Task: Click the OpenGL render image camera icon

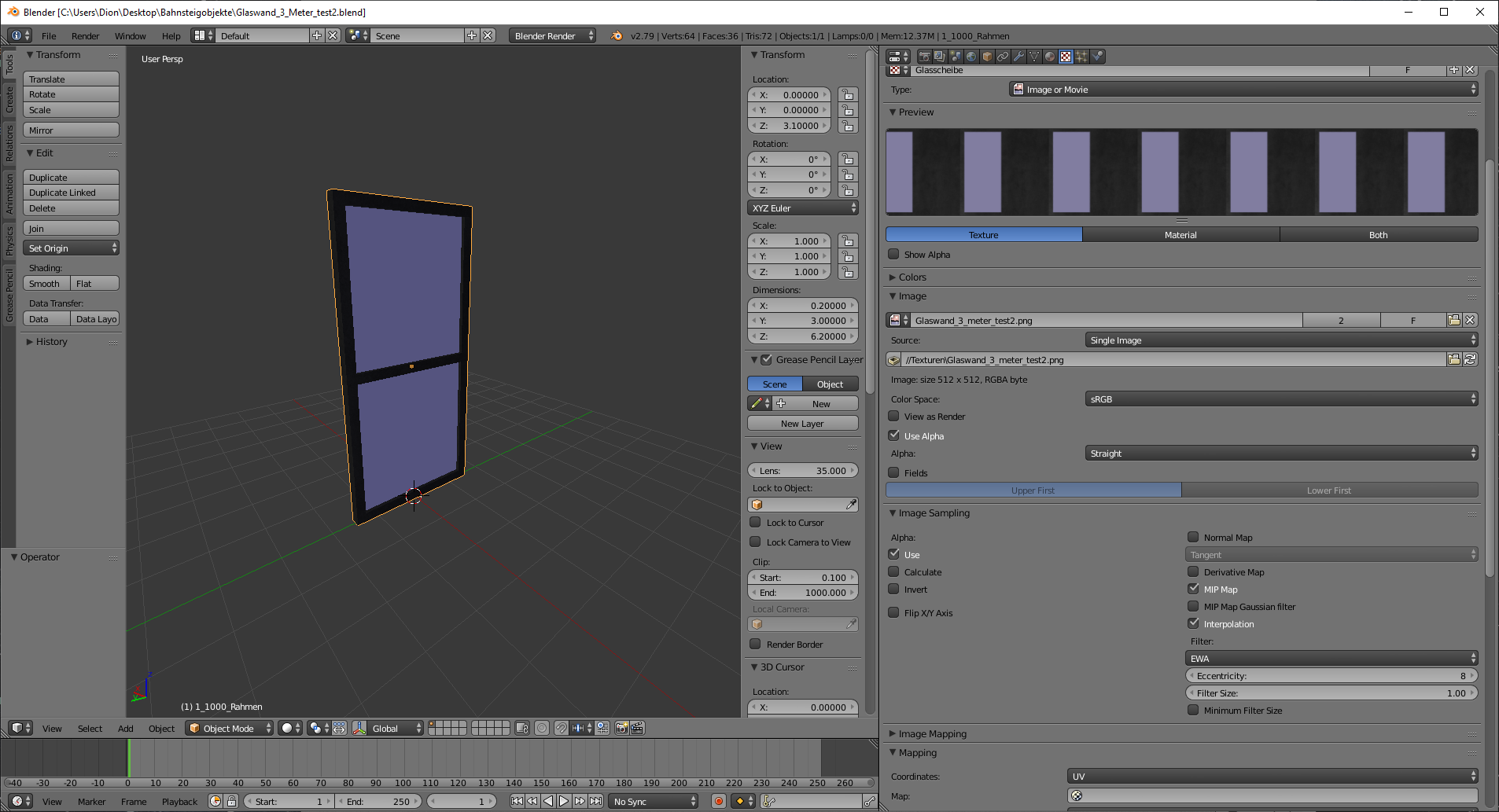Action: coord(621,729)
